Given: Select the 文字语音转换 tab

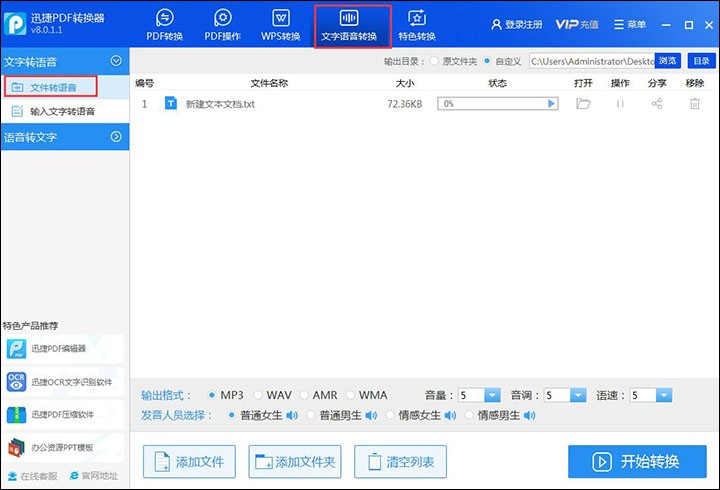Looking at the screenshot, I should point(353,26).
